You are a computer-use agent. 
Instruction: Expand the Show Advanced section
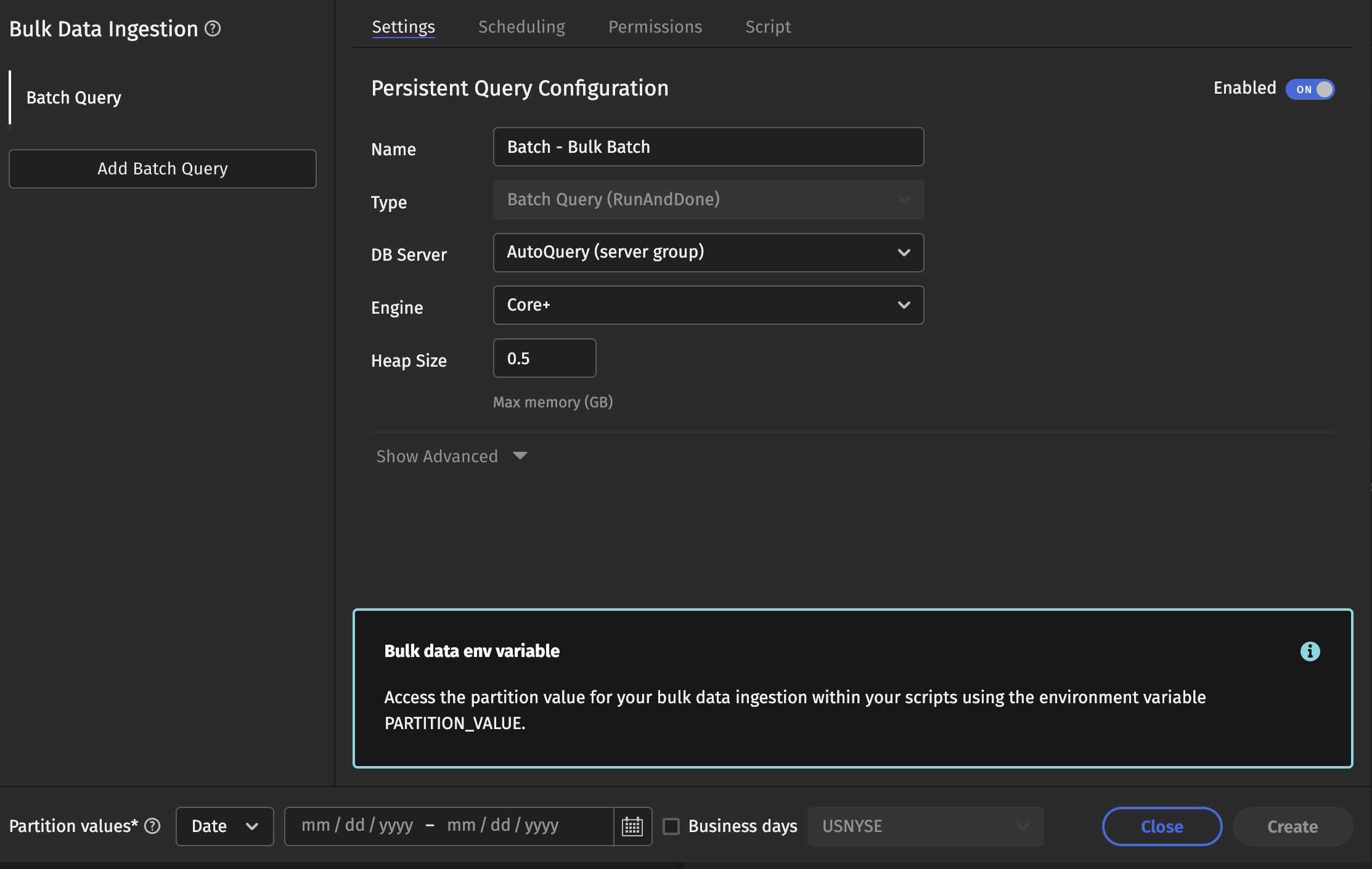tap(451, 456)
